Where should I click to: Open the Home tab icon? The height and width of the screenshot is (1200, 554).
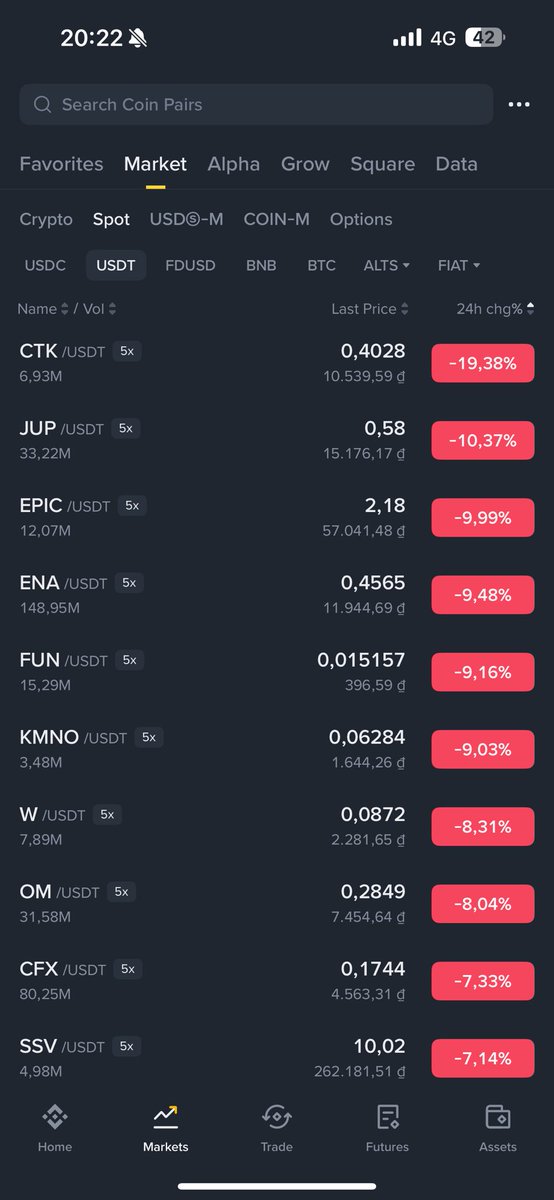coord(55,1117)
